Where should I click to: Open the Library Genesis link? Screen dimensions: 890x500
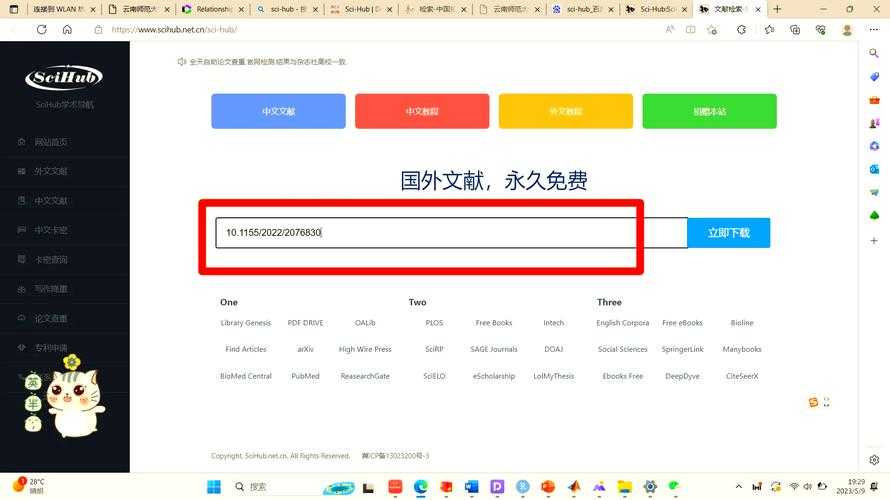[x=246, y=323]
